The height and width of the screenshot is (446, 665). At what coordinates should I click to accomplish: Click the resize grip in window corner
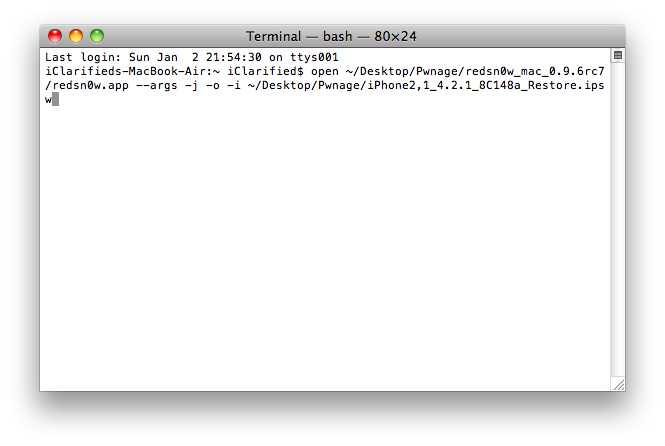pyautogui.click(x=617, y=383)
